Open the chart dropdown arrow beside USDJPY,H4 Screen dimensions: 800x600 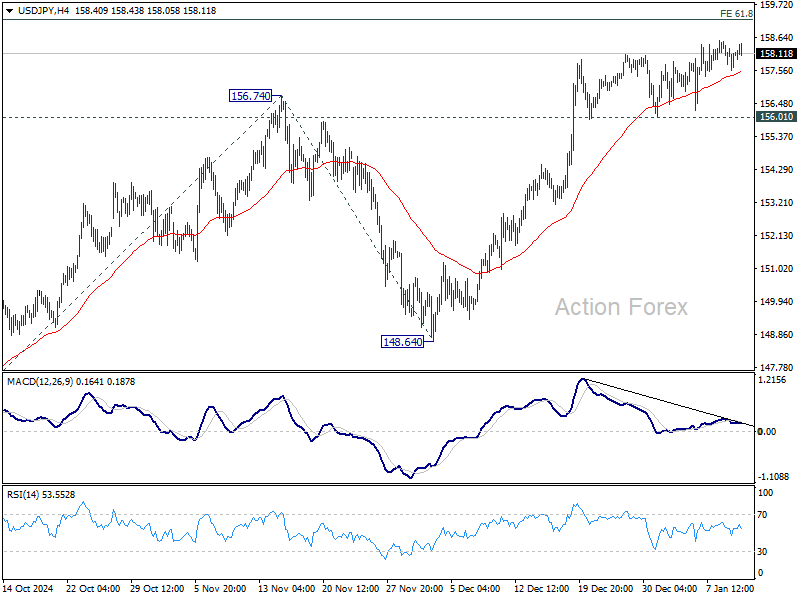[x=9, y=11]
